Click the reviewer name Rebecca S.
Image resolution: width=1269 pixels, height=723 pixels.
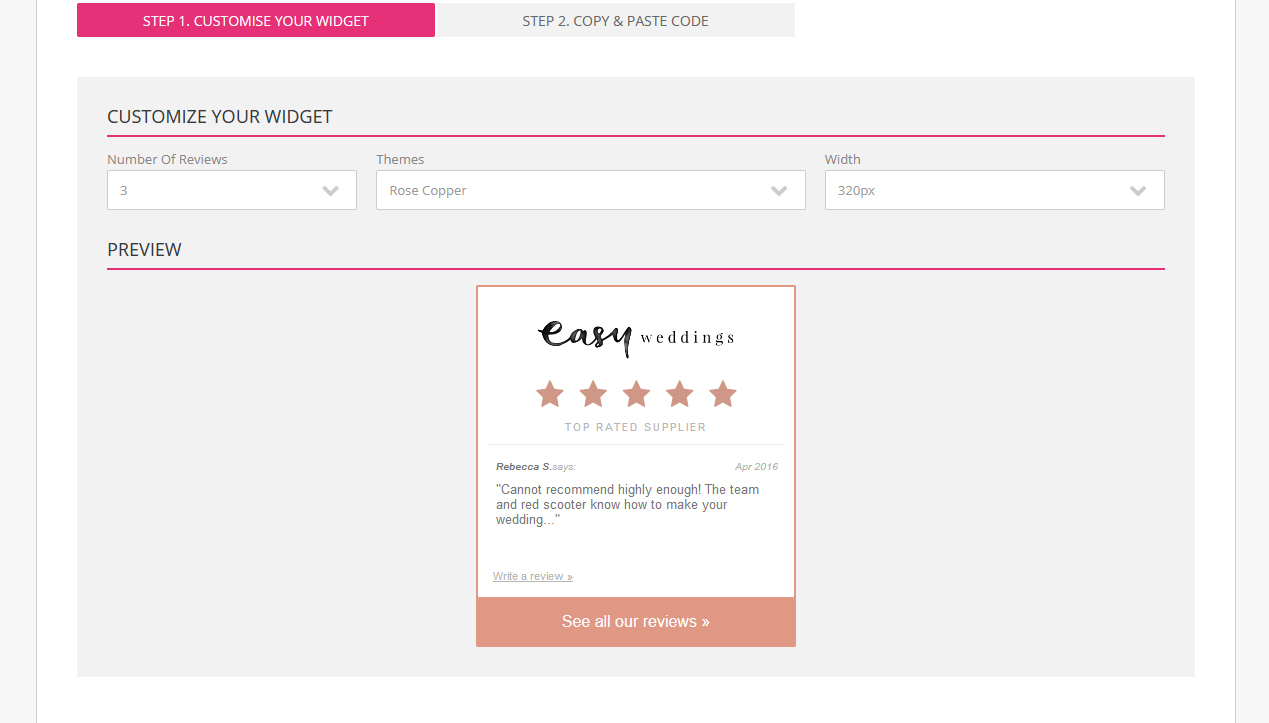pyautogui.click(x=524, y=467)
